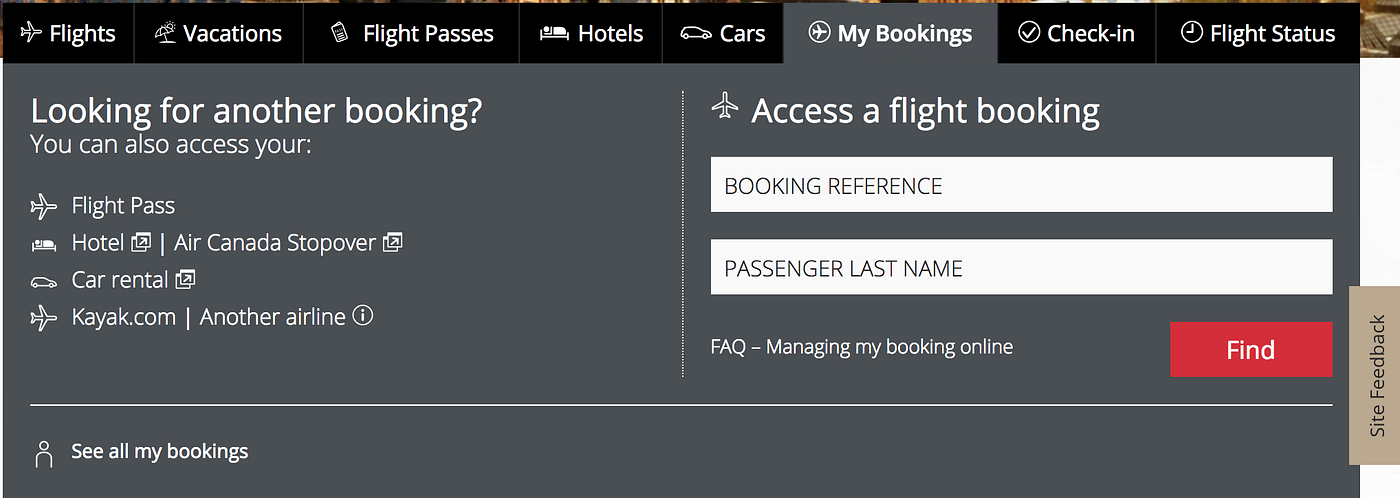The height and width of the screenshot is (498, 1400).
Task: Click the airplane icon beside Kayak.com
Action: coord(44,318)
